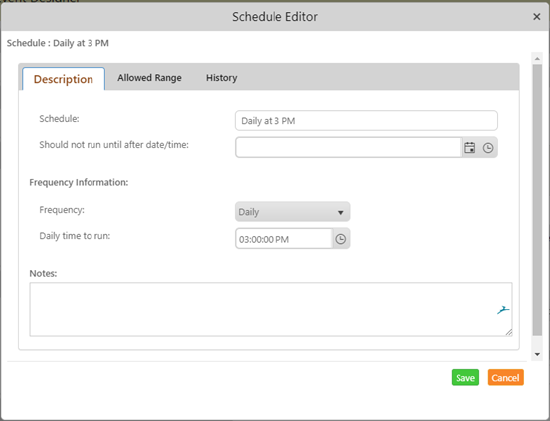
Task: Focus the Schedule name input field
Action: pyautogui.click(x=366, y=121)
